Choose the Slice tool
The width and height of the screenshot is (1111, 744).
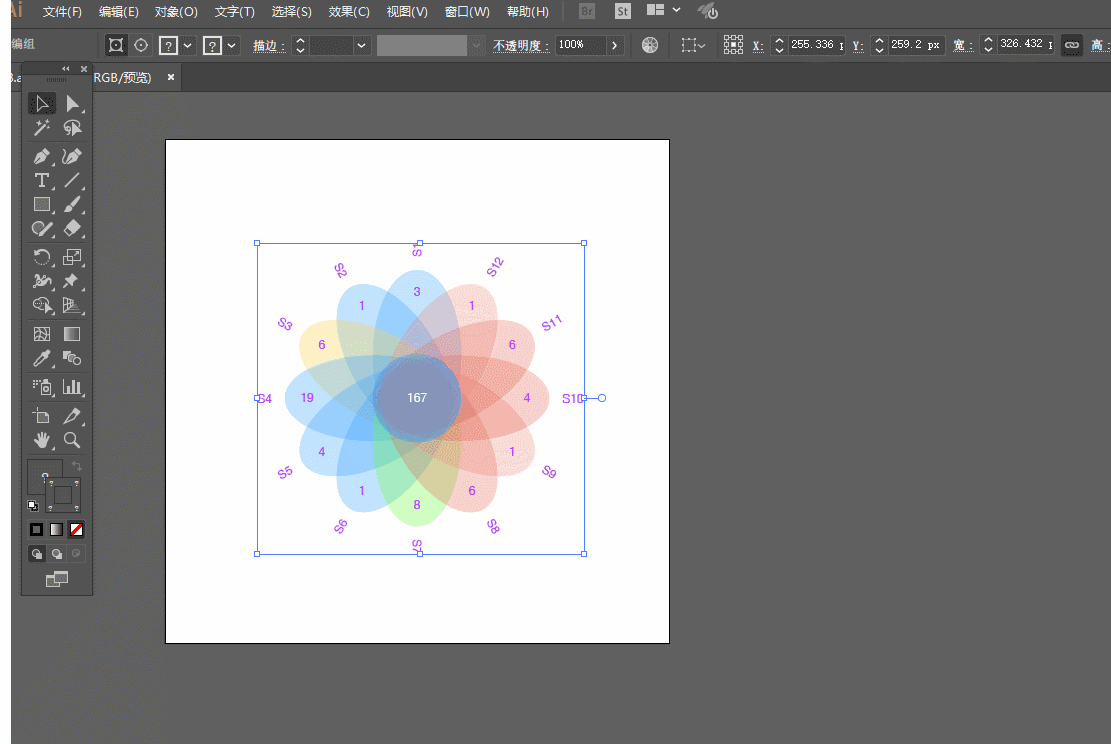[72, 416]
